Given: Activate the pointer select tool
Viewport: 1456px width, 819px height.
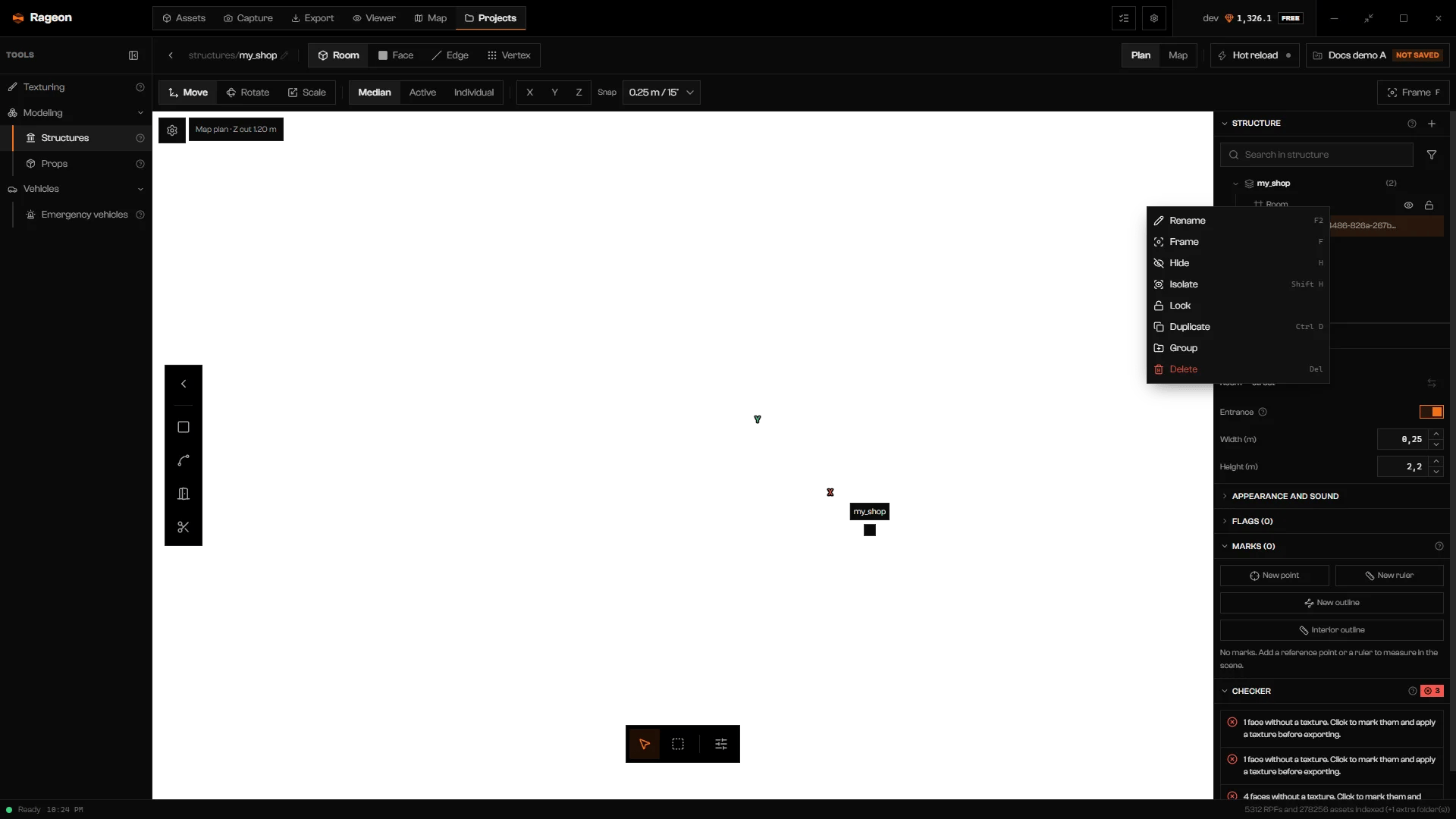Looking at the screenshot, I should coord(645,744).
